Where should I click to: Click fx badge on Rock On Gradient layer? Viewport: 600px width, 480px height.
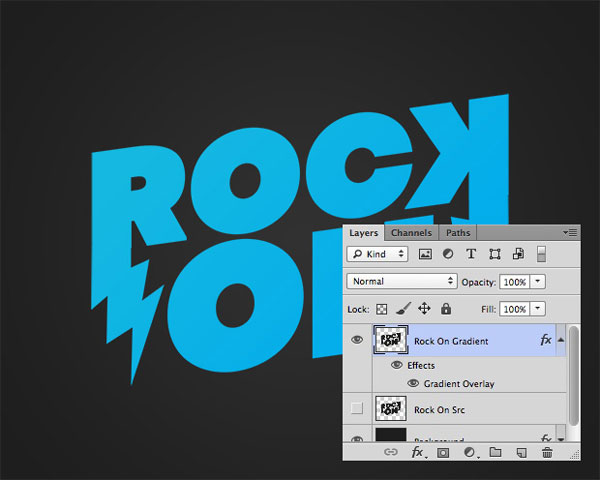pyautogui.click(x=546, y=340)
